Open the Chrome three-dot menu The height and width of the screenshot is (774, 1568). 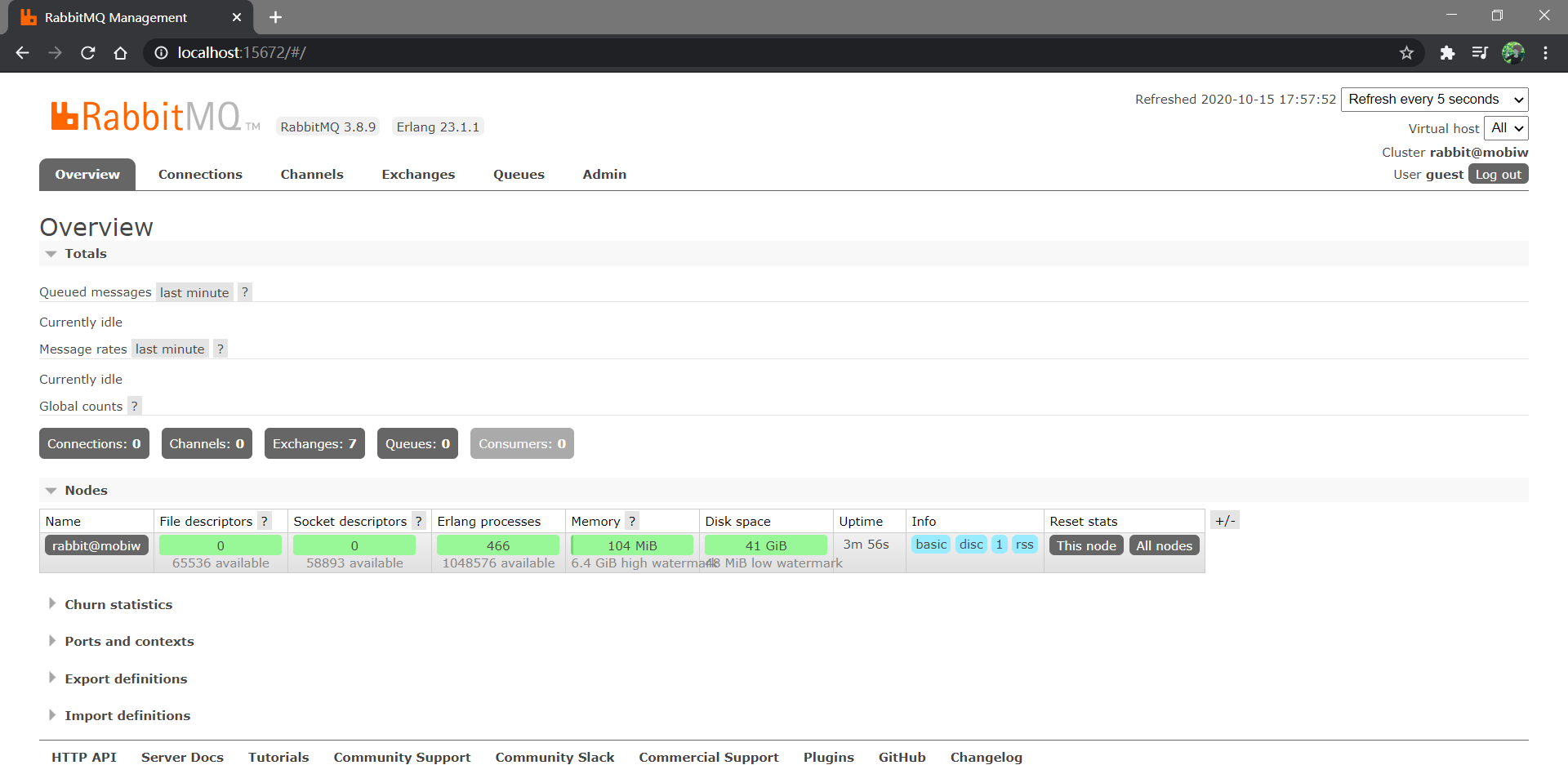click(1545, 53)
